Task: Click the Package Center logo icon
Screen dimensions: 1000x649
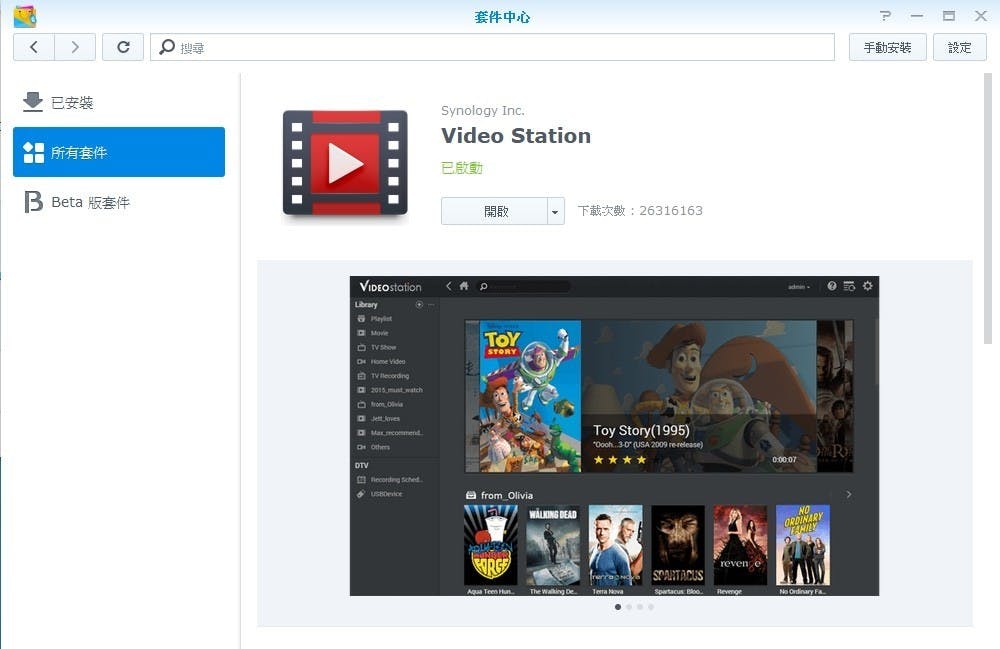Action: [24, 16]
